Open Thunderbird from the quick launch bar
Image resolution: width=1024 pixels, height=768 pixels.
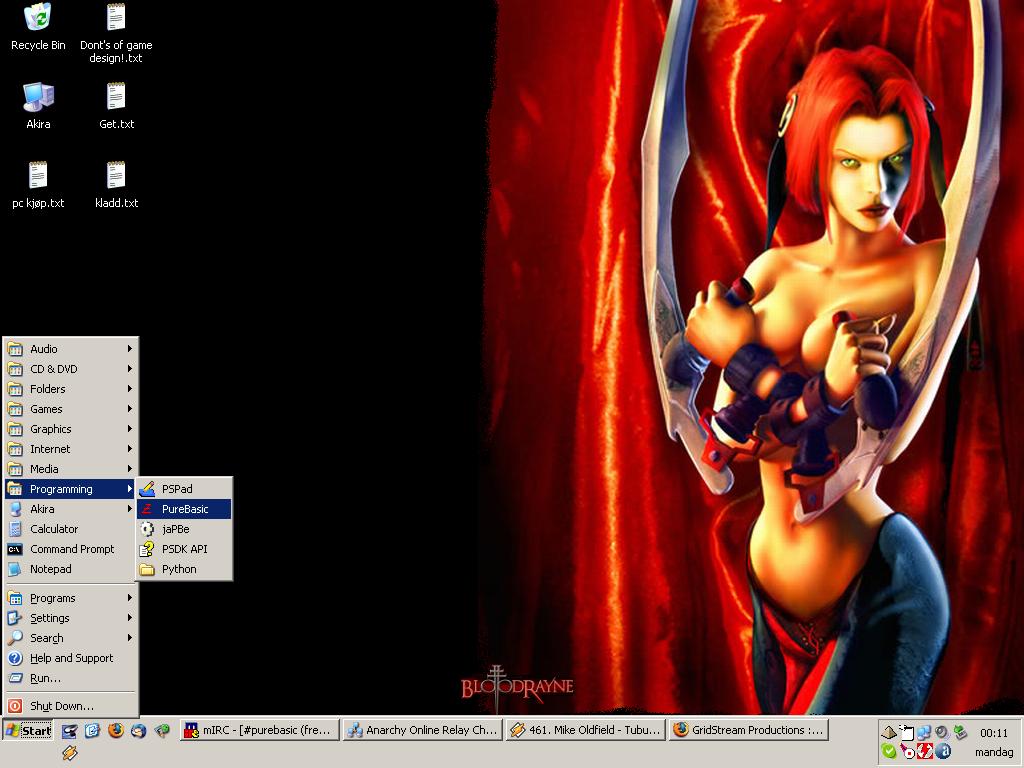coord(138,730)
